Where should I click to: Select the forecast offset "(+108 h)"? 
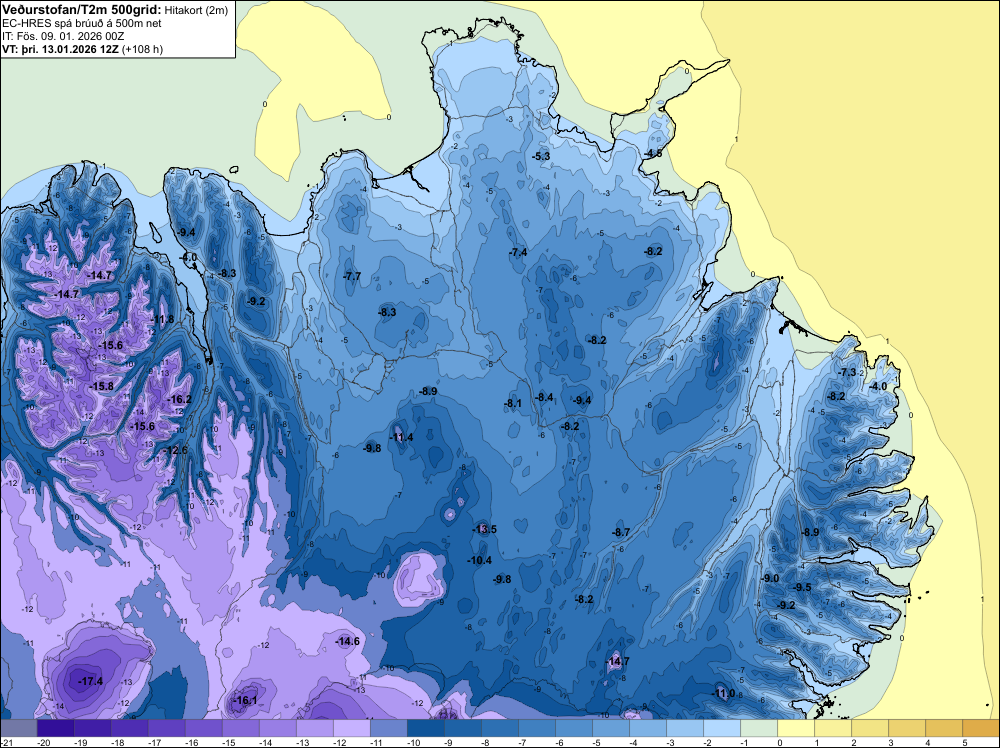pos(143,49)
